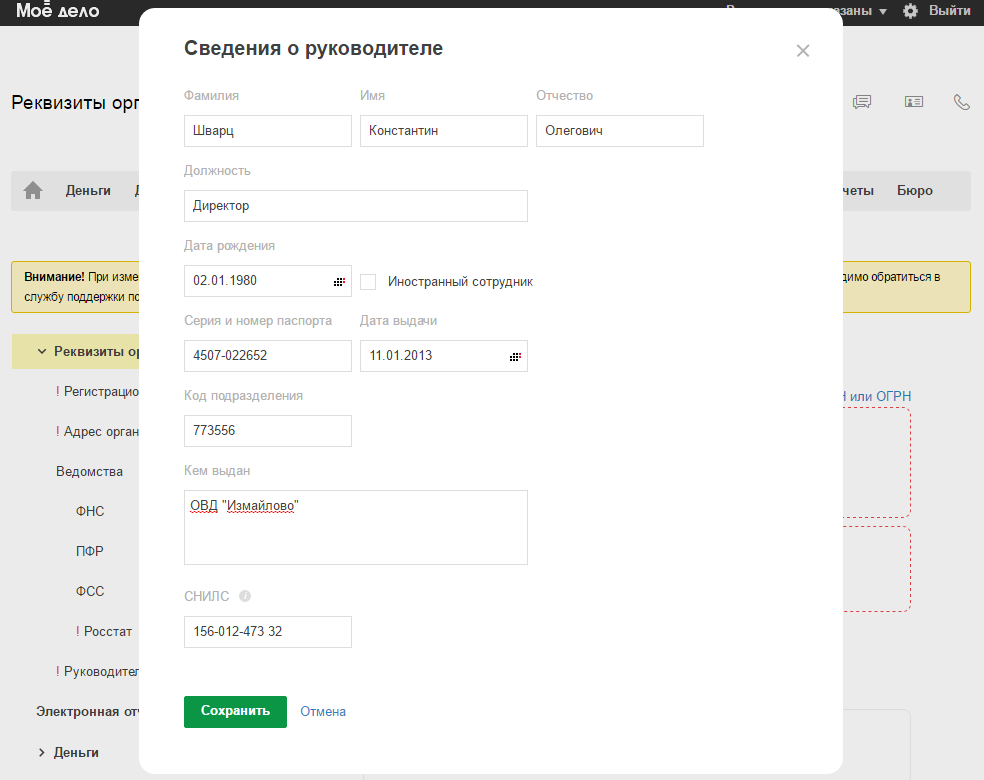Expand the Деньги sidebar section
The height and width of the screenshot is (780, 984).
click(x=42, y=752)
